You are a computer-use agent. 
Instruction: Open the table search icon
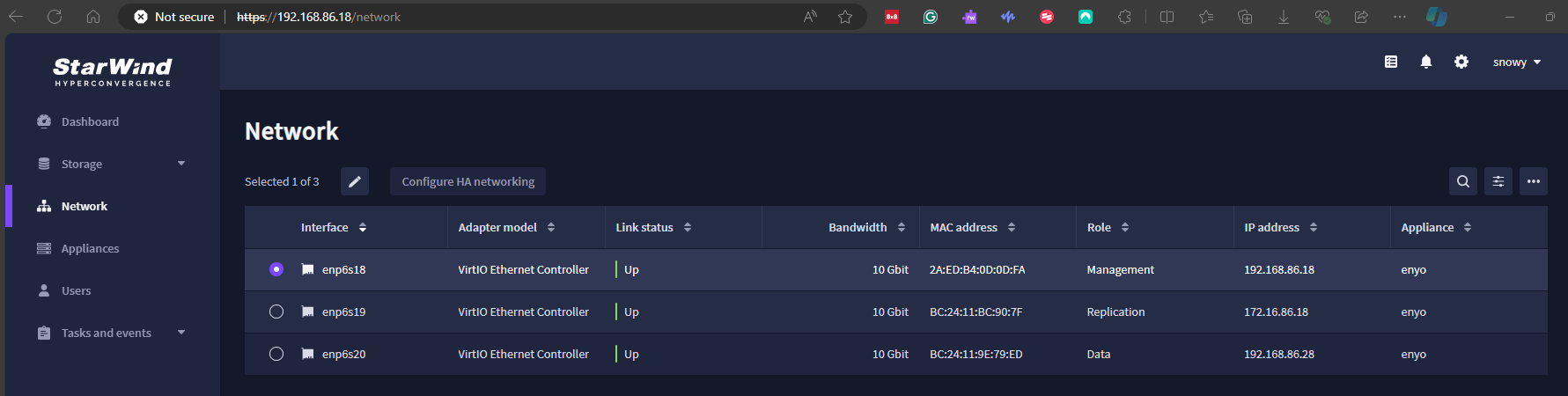1463,181
